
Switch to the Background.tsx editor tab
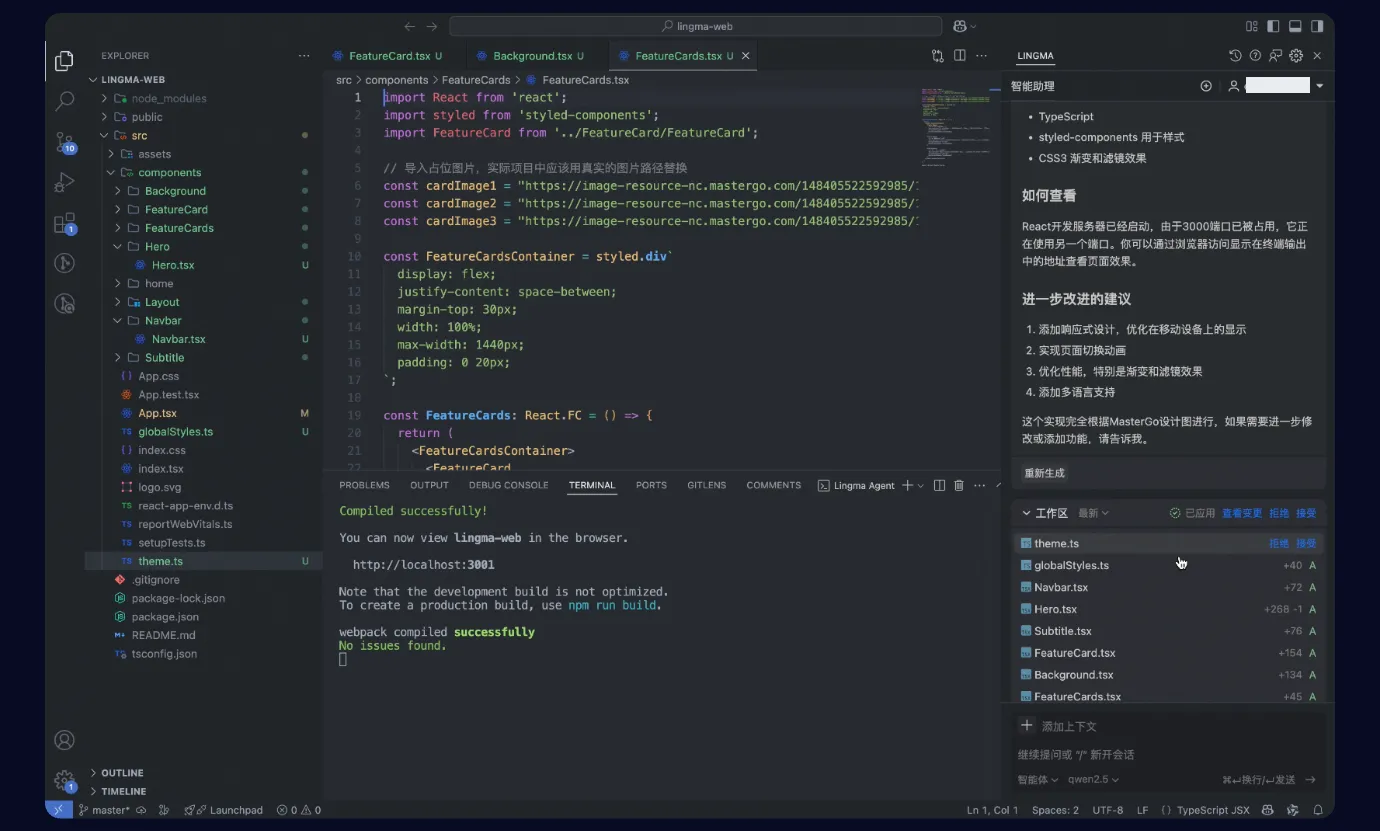click(533, 56)
